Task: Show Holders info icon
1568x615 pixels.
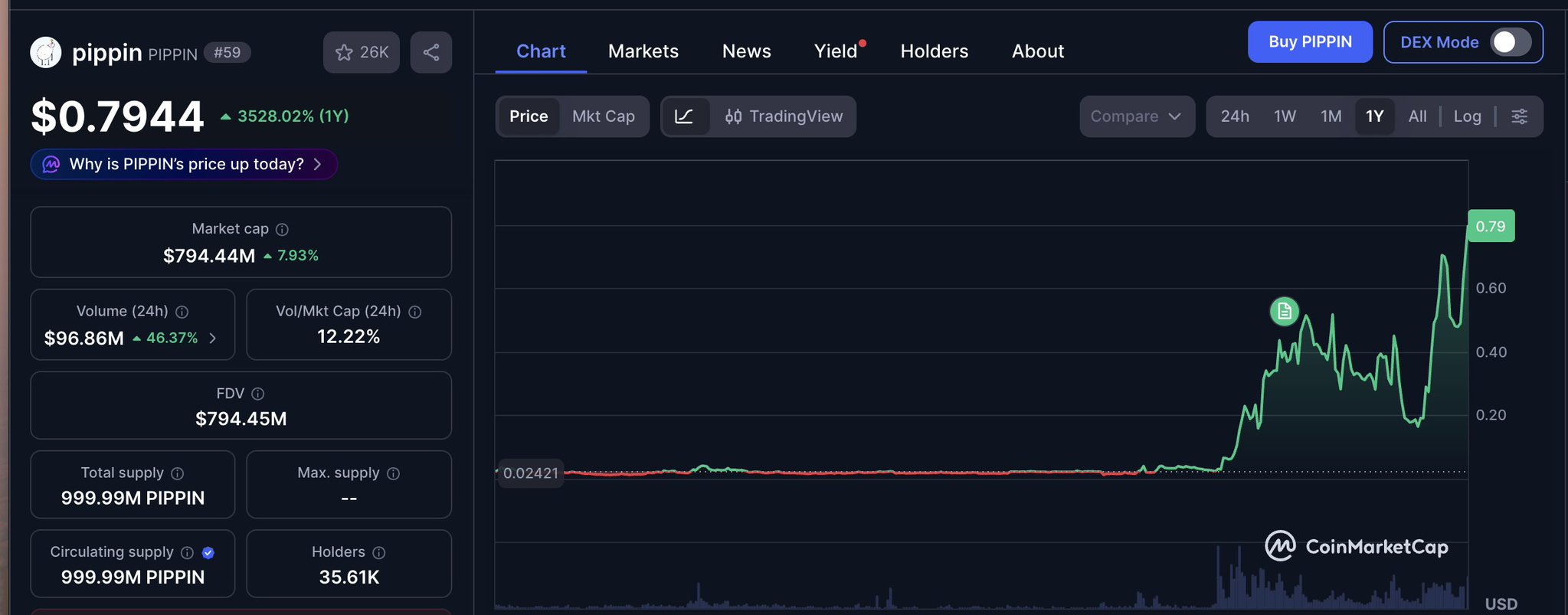Action: pyautogui.click(x=379, y=552)
